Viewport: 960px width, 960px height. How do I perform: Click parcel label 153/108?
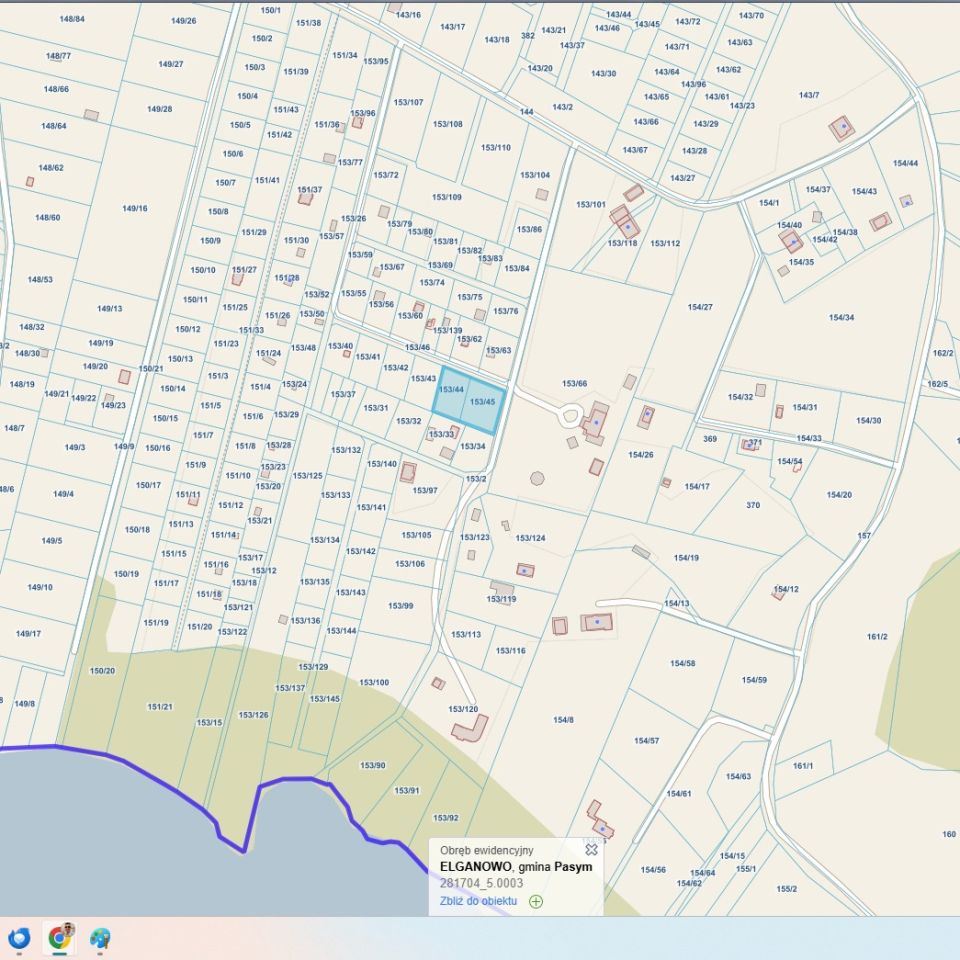[448, 124]
